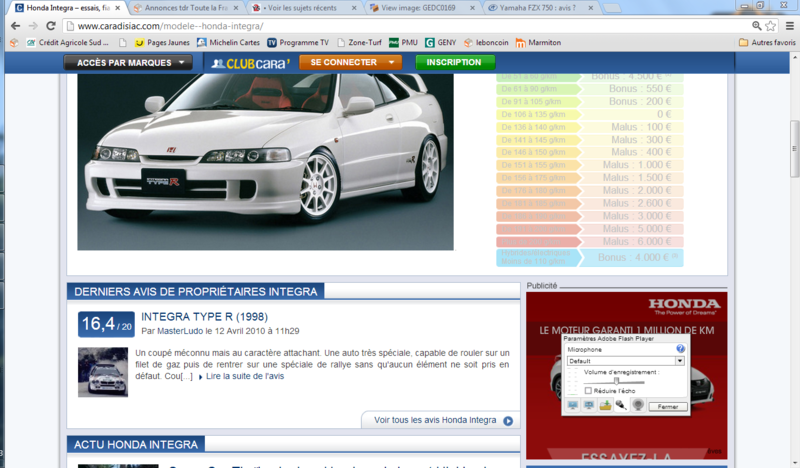The image size is (800, 468).
Task: Open the Pages Jaunes bookmark
Action: 162,43
